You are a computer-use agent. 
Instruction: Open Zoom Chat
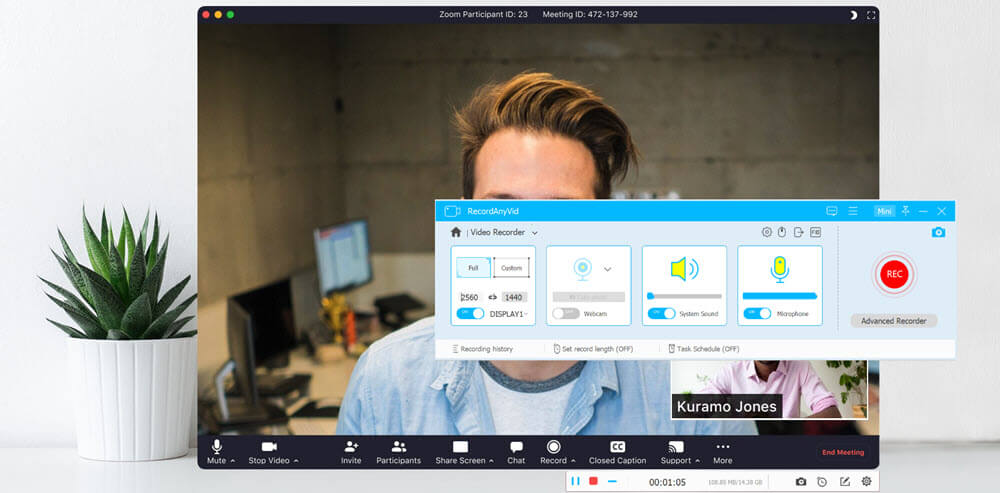pos(516,452)
